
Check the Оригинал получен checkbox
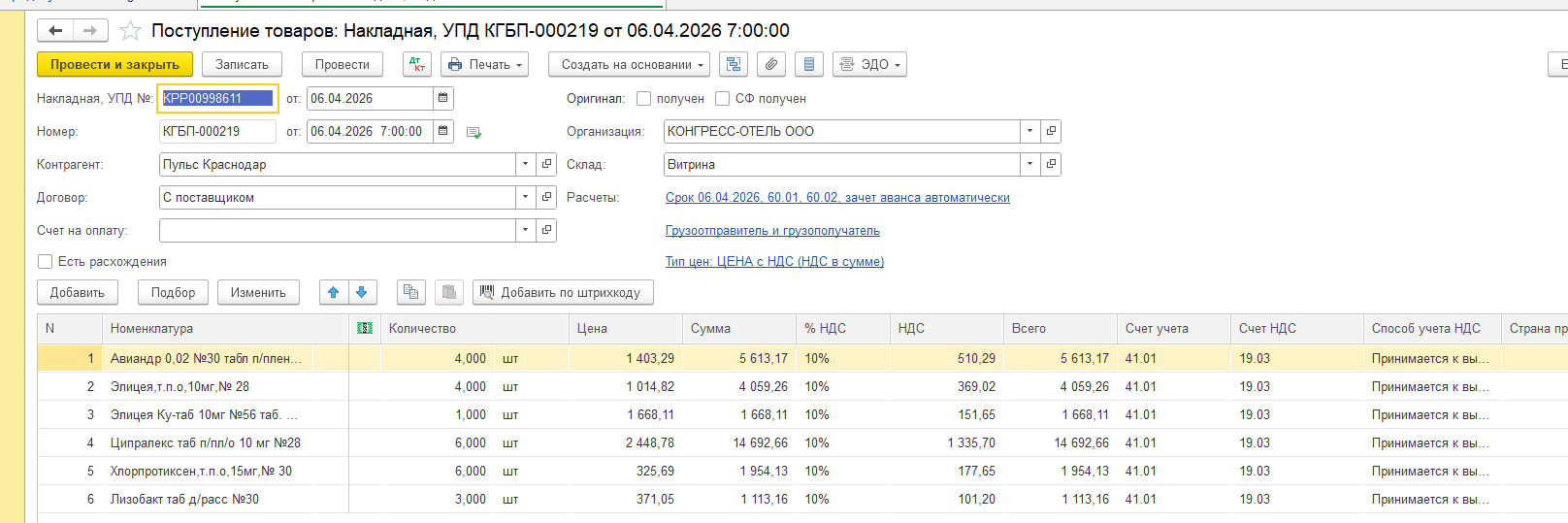click(644, 99)
